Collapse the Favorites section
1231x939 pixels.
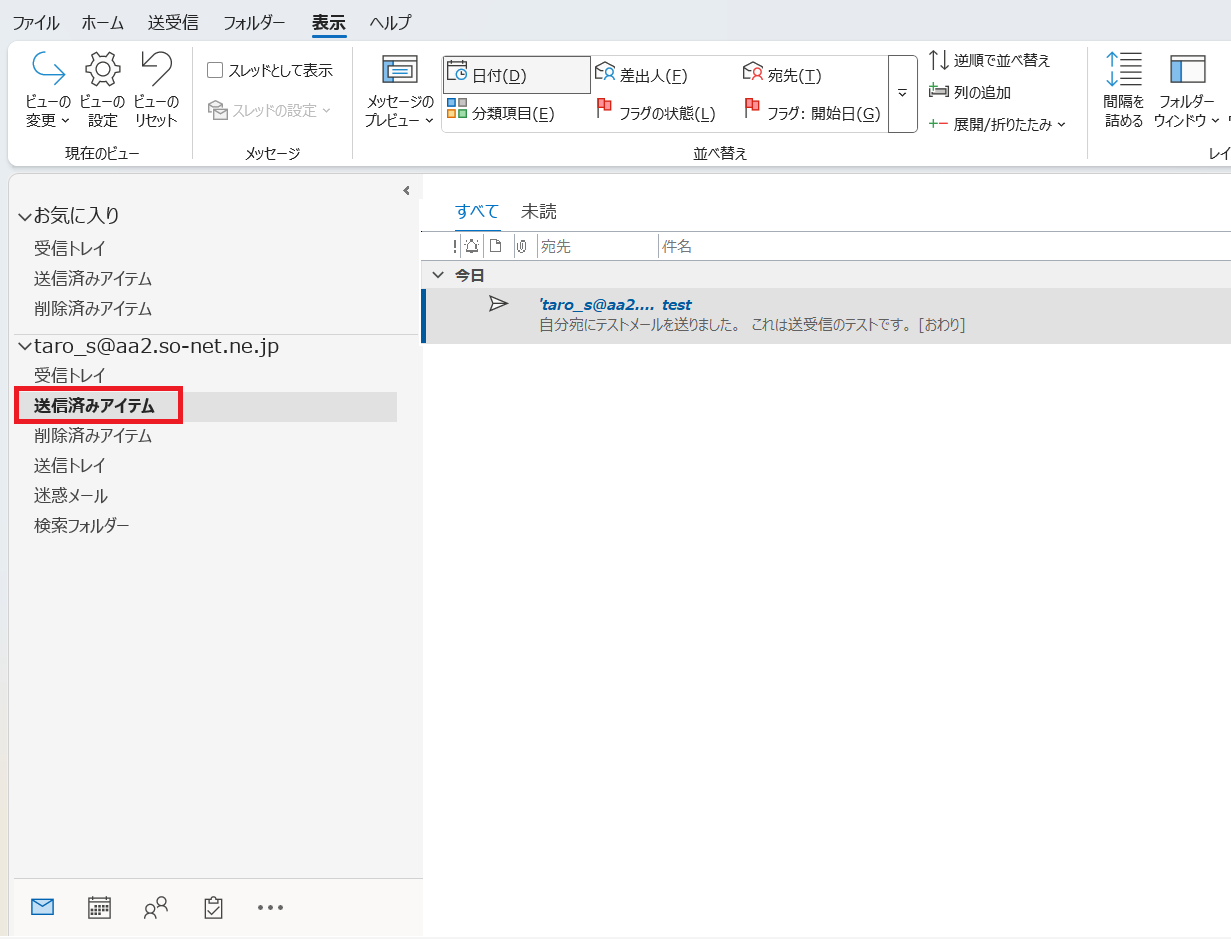click(24, 216)
